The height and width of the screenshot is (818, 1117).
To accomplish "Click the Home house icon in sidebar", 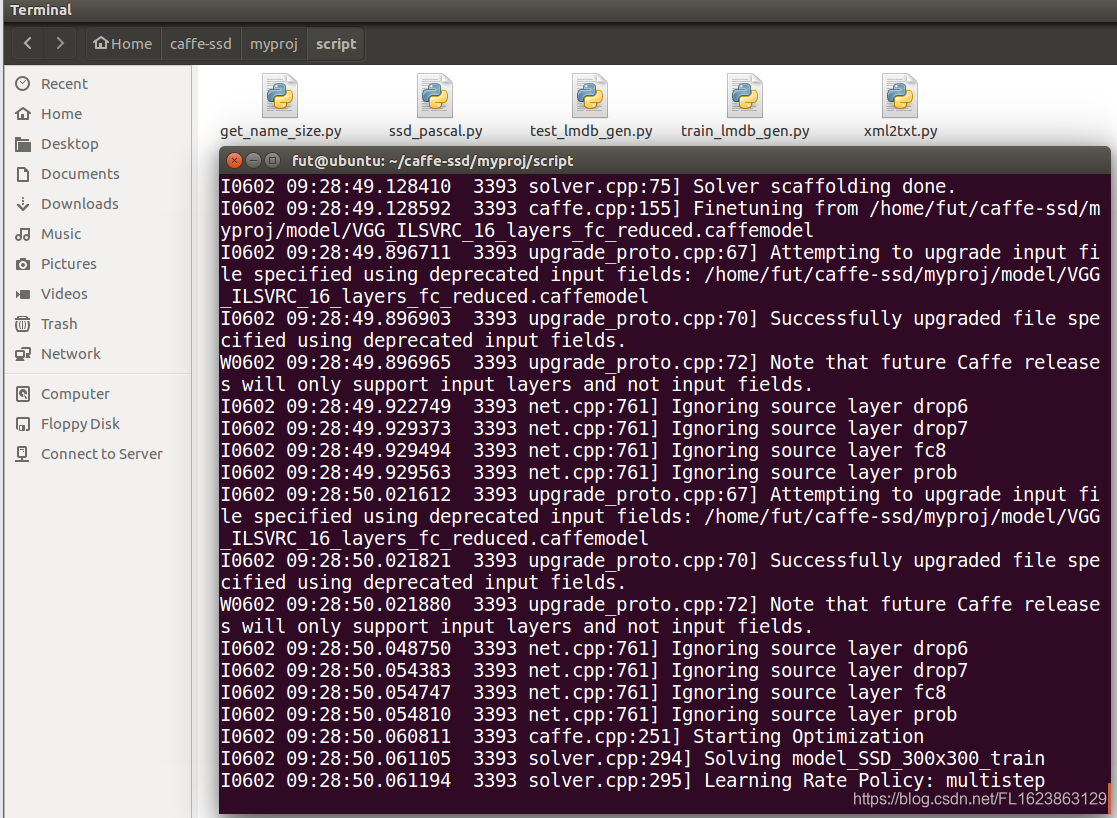I will [x=23, y=114].
